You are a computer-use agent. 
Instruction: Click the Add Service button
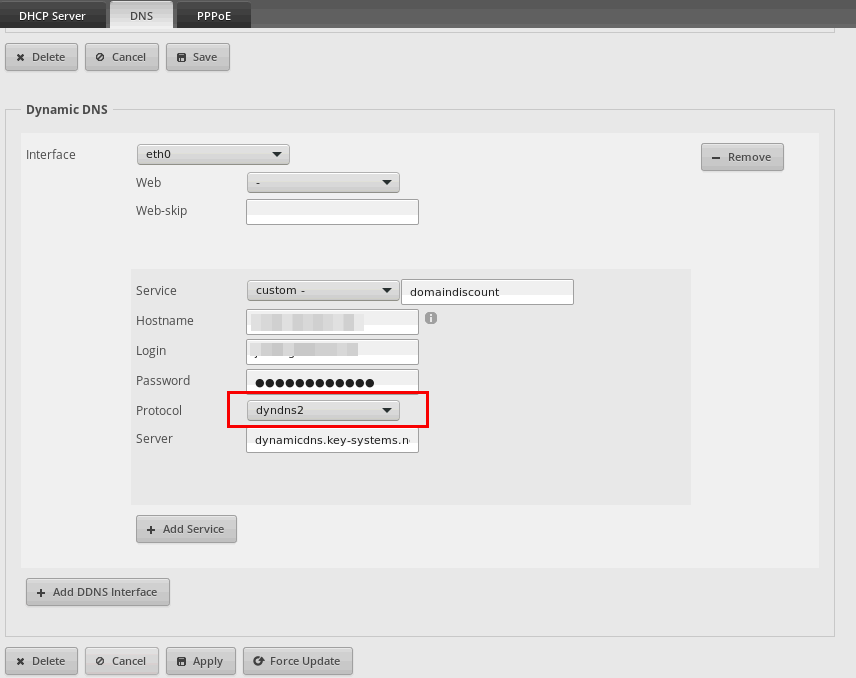186,529
